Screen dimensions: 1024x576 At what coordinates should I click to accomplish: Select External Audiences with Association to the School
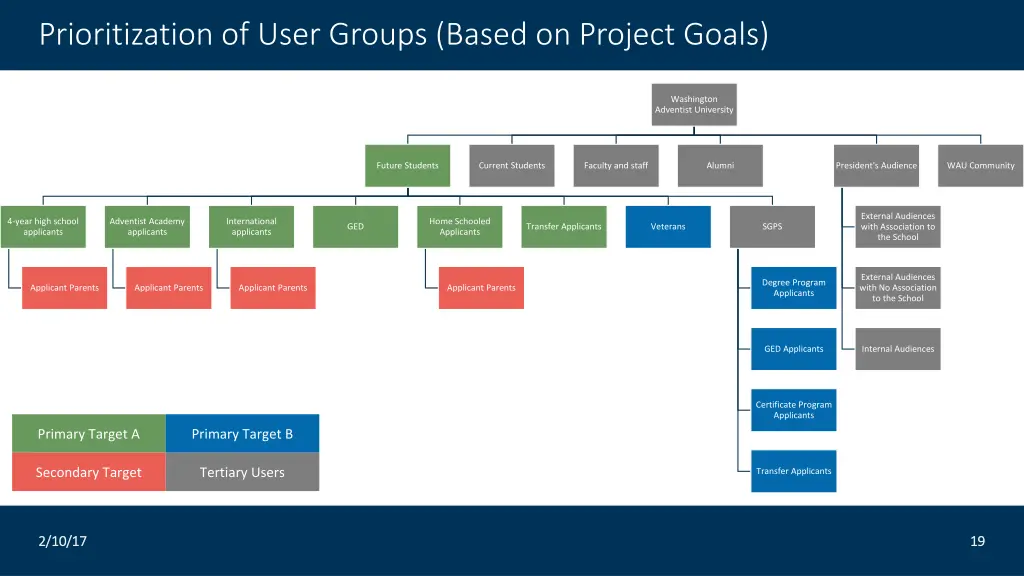click(x=898, y=227)
